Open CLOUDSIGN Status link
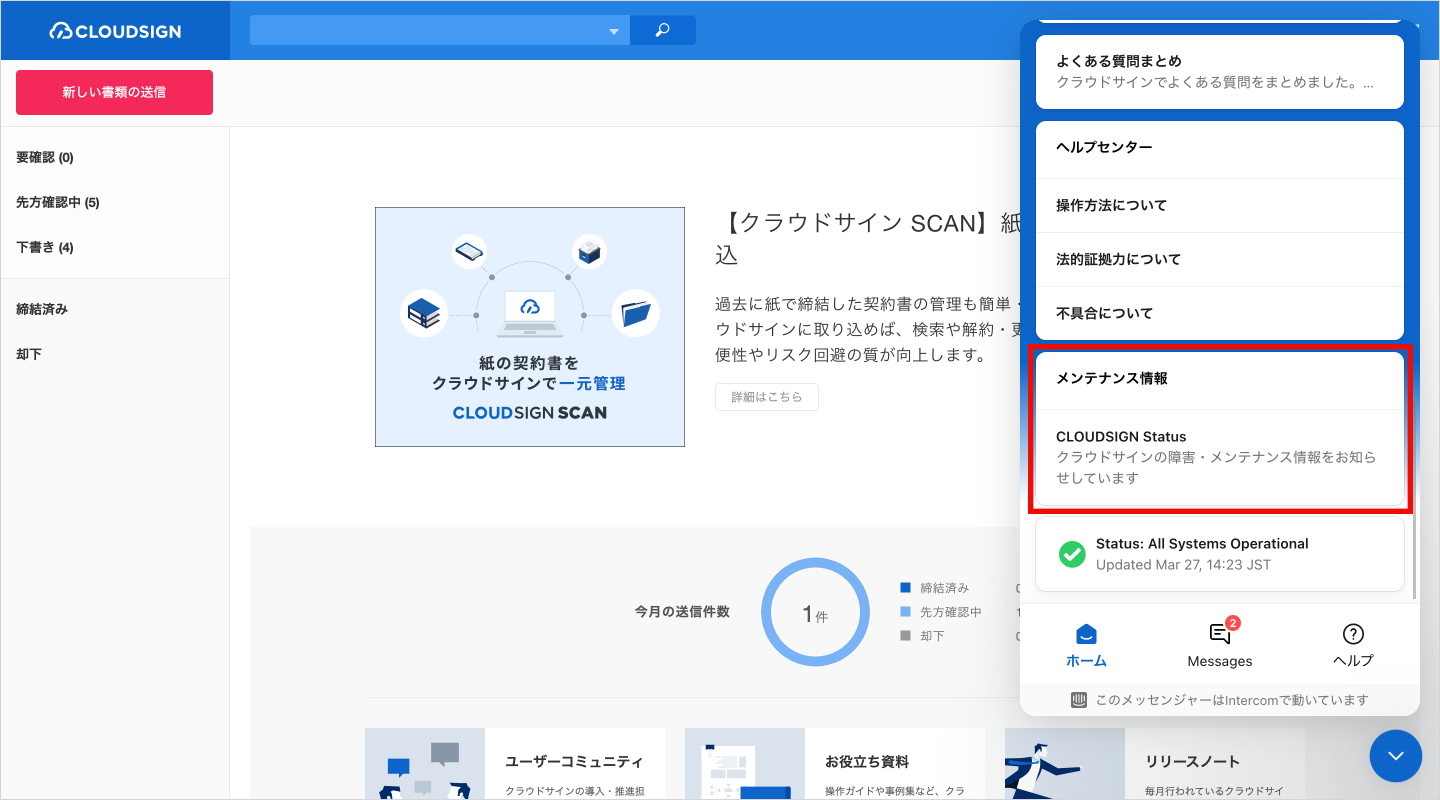Viewport: 1440px width, 800px height. [1220, 457]
